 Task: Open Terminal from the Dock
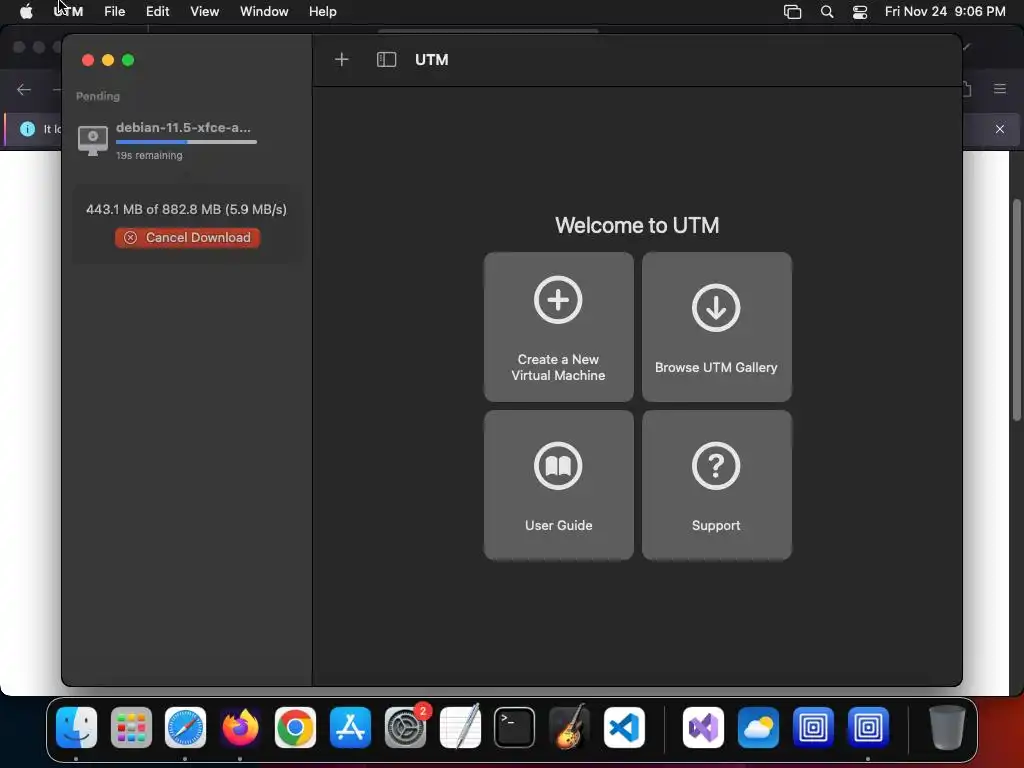(515, 728)
